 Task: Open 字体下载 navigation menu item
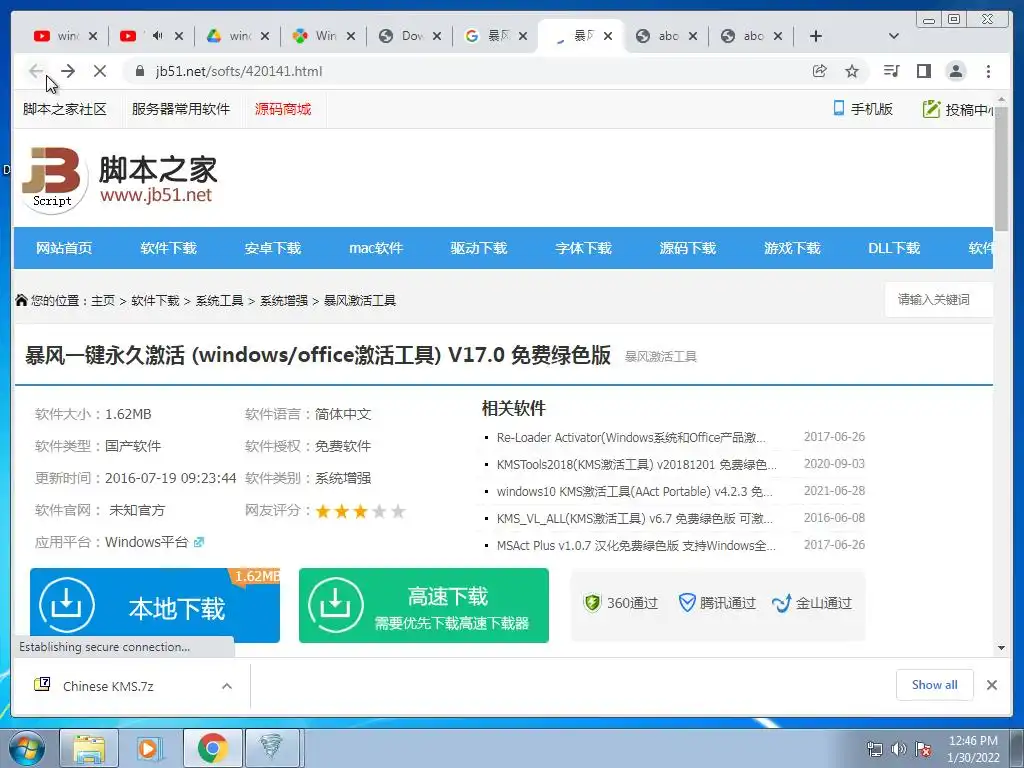(x=583, y=248)
